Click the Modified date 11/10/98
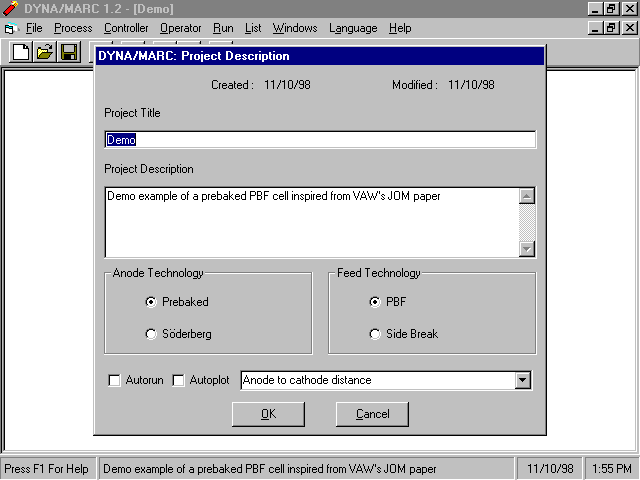The image size is (640, 480). [471, 85]
